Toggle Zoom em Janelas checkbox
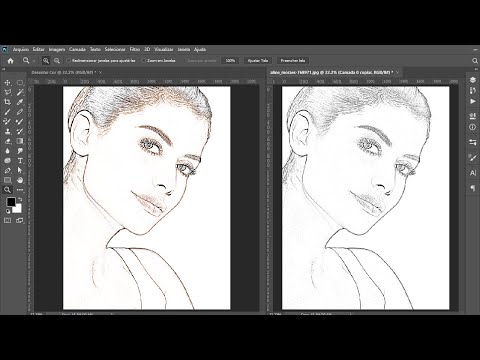Screen dimensions: 480x360 tap(144, 61)
